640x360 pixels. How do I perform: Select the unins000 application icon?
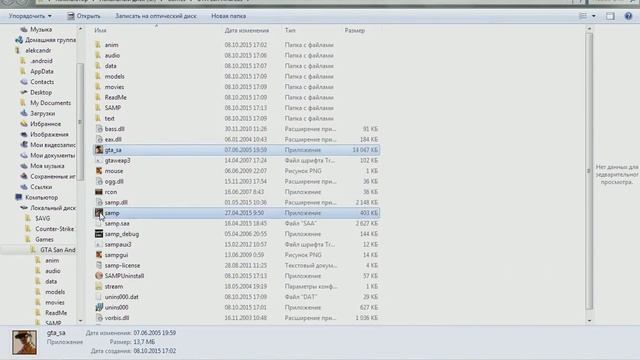[98, 307]
